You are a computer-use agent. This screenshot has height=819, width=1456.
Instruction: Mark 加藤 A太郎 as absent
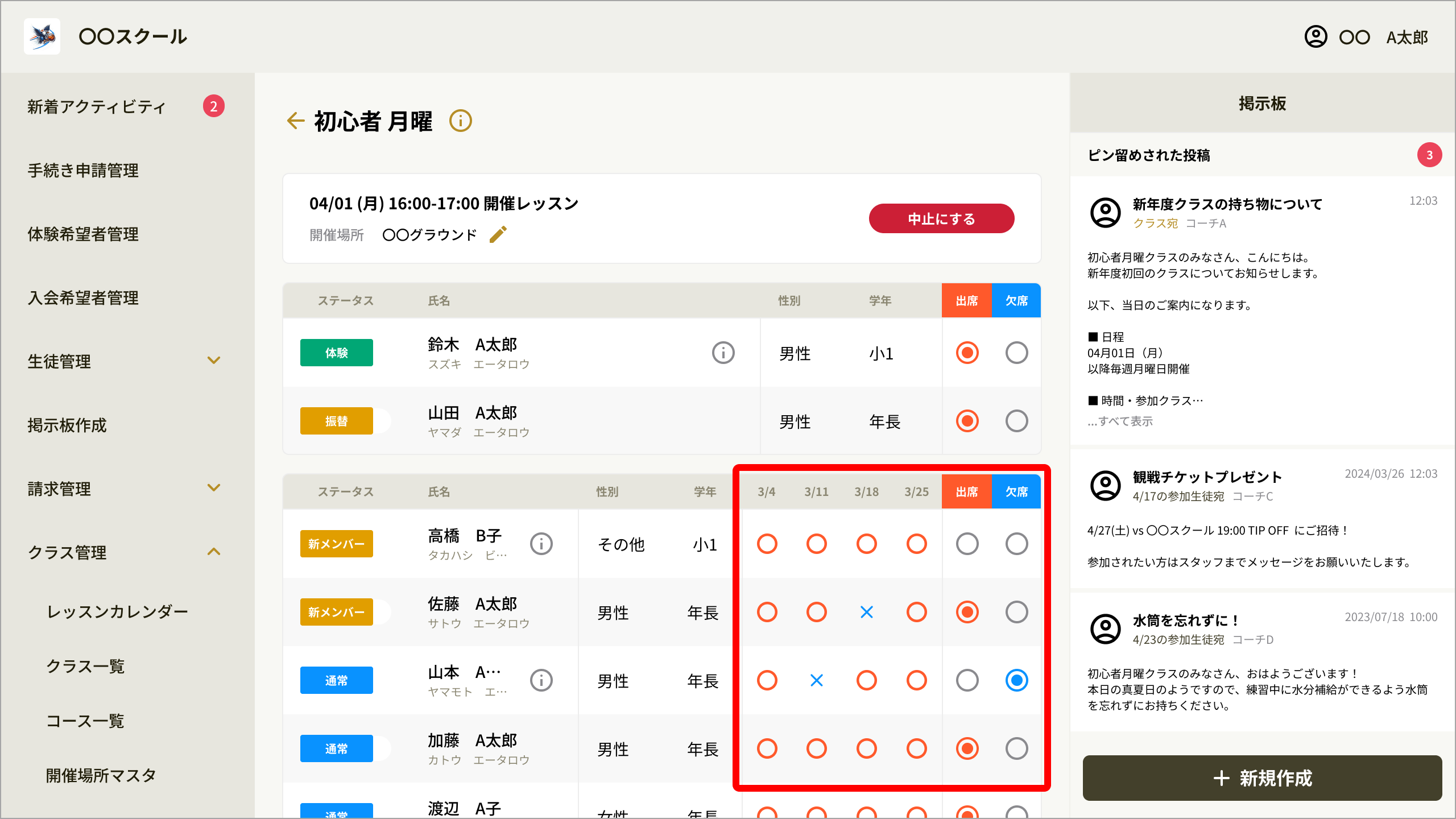1017,748
